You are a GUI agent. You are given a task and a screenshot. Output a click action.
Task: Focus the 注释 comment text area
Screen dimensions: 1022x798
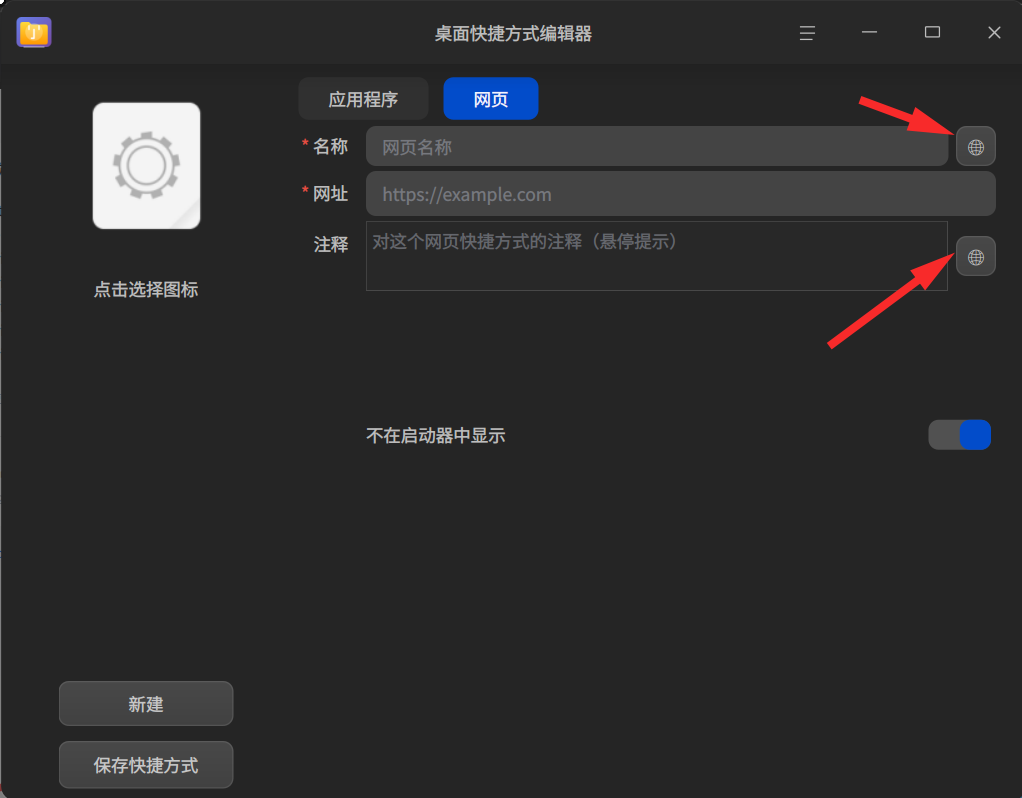coord(657,256)
